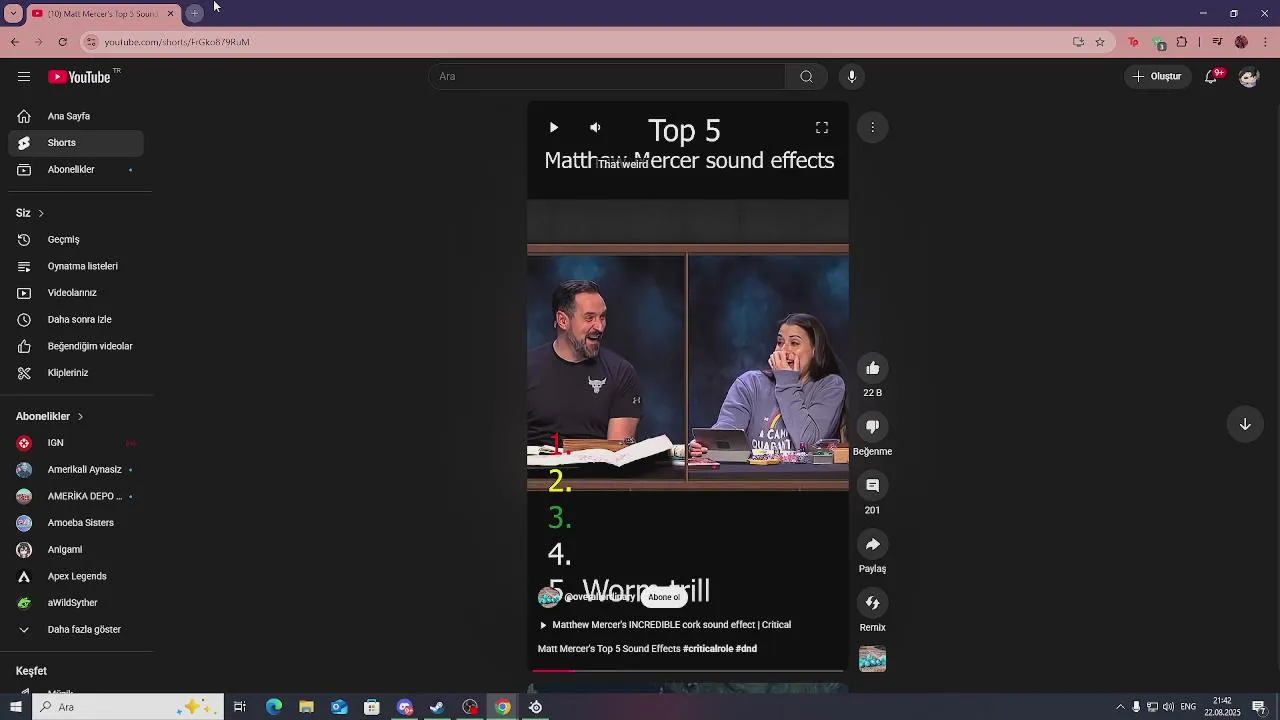Open Oynatma listeleri playlists
The image size is (1280, 720).
[76, 266]
